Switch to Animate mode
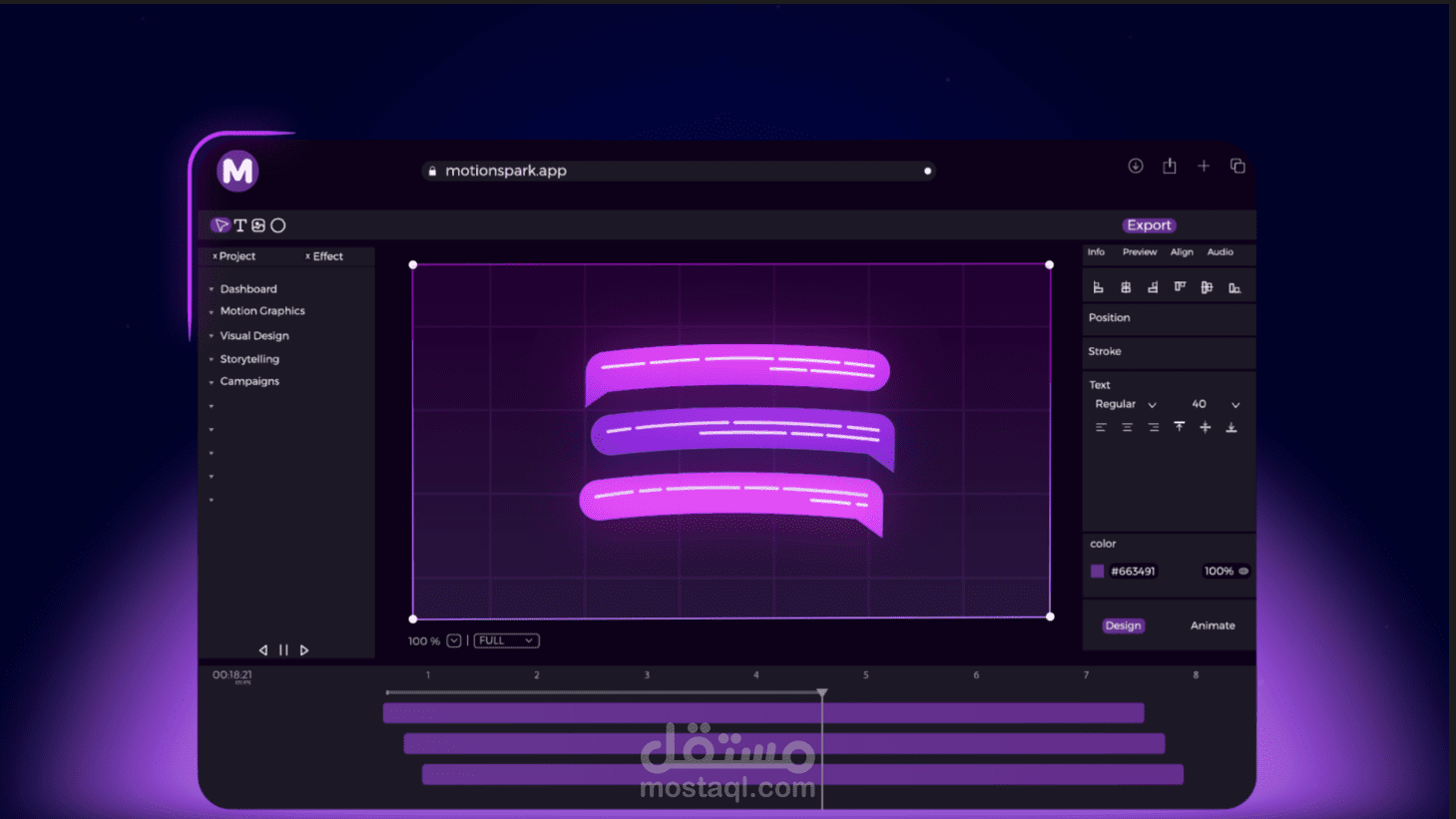The image size is (1456, 819). [x=1213, y=625]
